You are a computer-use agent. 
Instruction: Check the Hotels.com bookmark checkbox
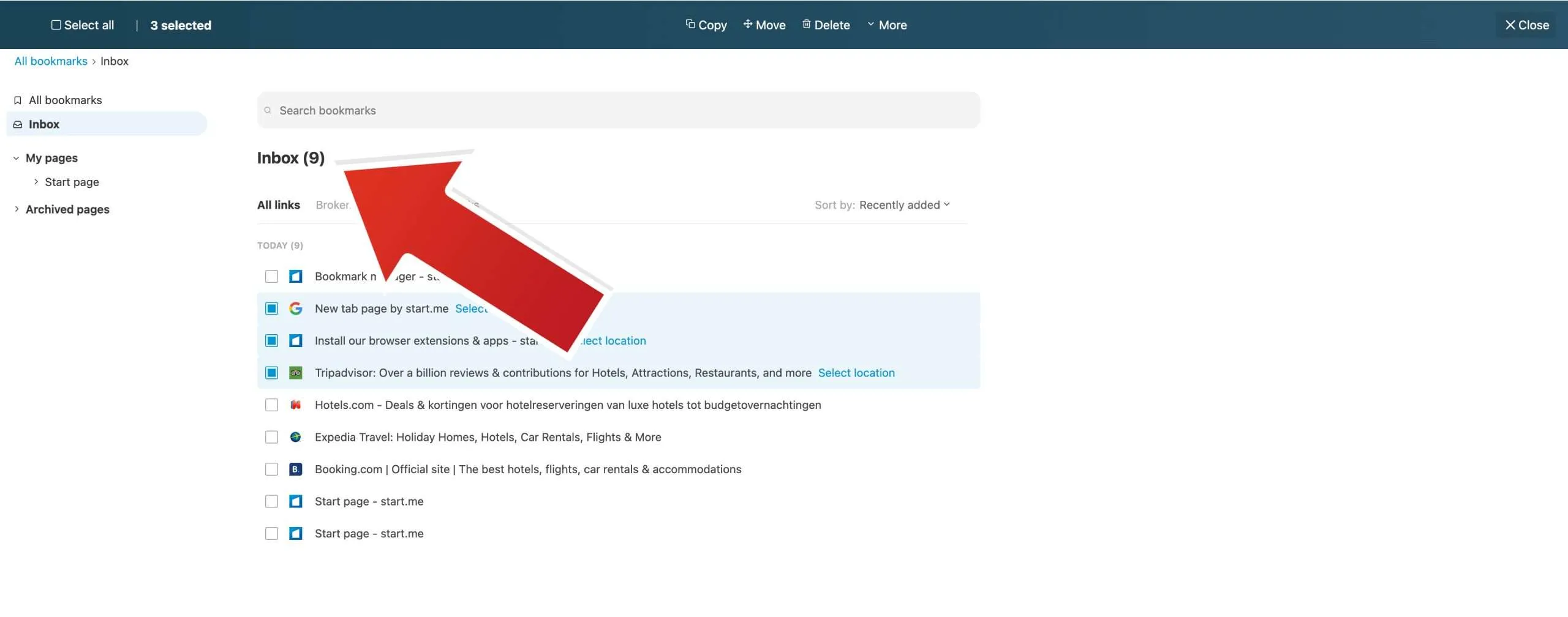tap(271, 405)
